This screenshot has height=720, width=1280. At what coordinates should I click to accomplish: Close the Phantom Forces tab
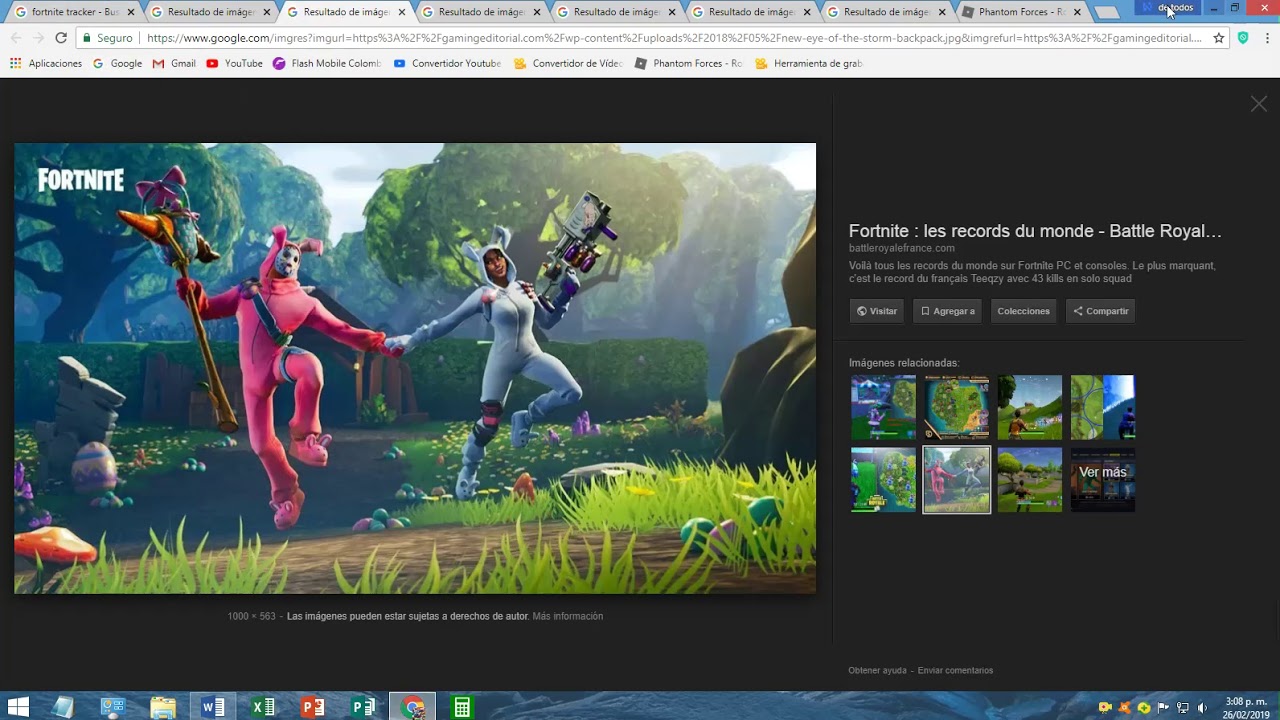click(x=1077, y=12)
